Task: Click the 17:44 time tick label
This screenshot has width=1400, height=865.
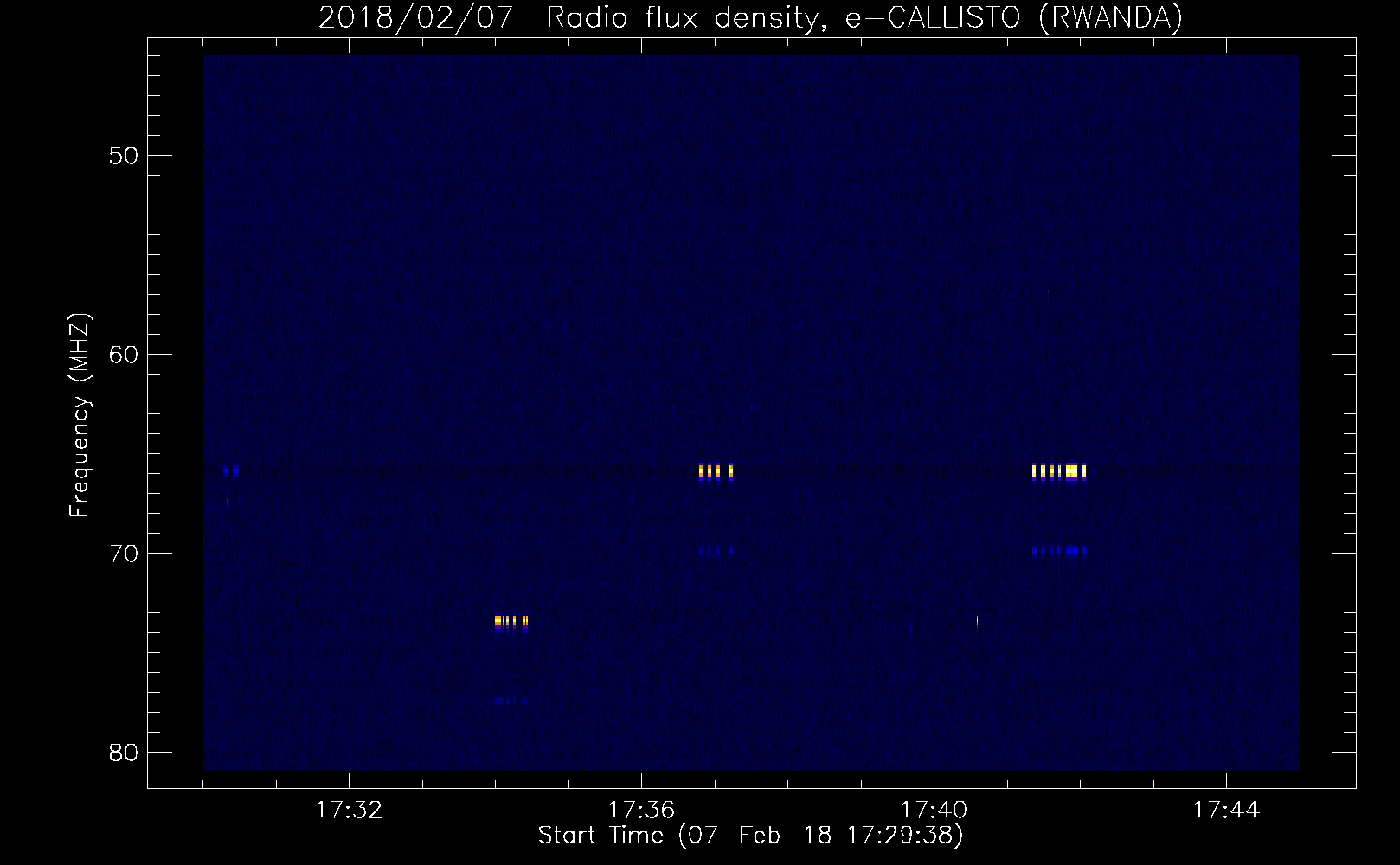Action: pos(1226,811)
